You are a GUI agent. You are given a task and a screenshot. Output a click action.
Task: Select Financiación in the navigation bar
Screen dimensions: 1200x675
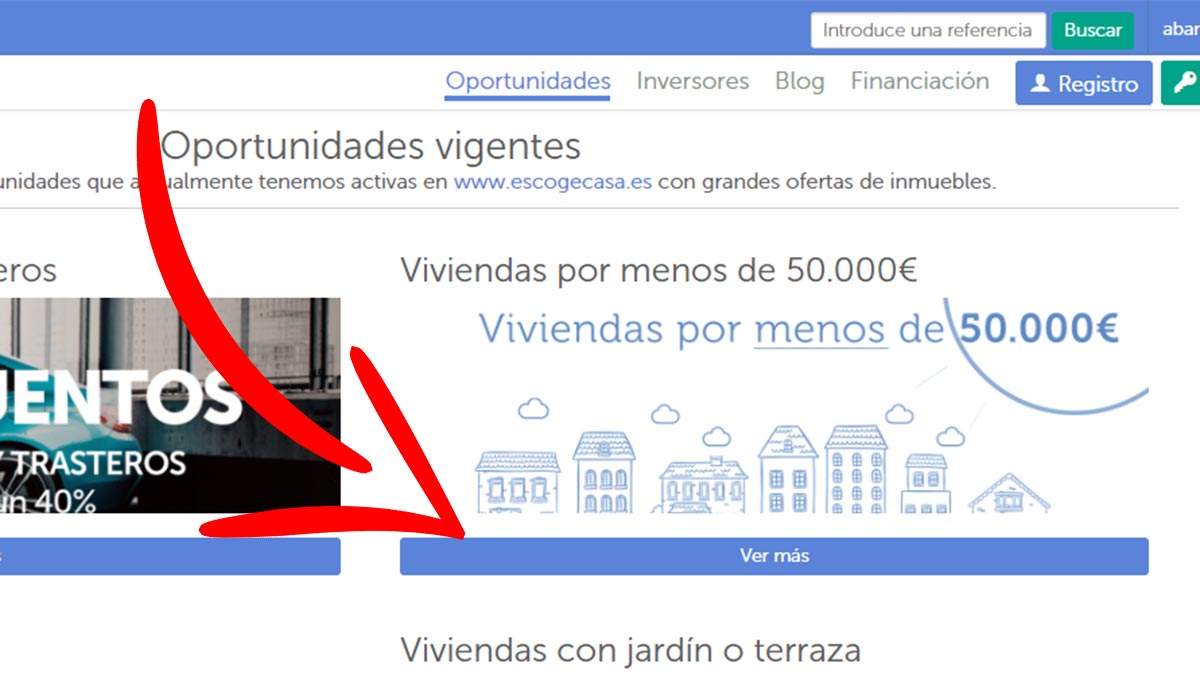919,82
